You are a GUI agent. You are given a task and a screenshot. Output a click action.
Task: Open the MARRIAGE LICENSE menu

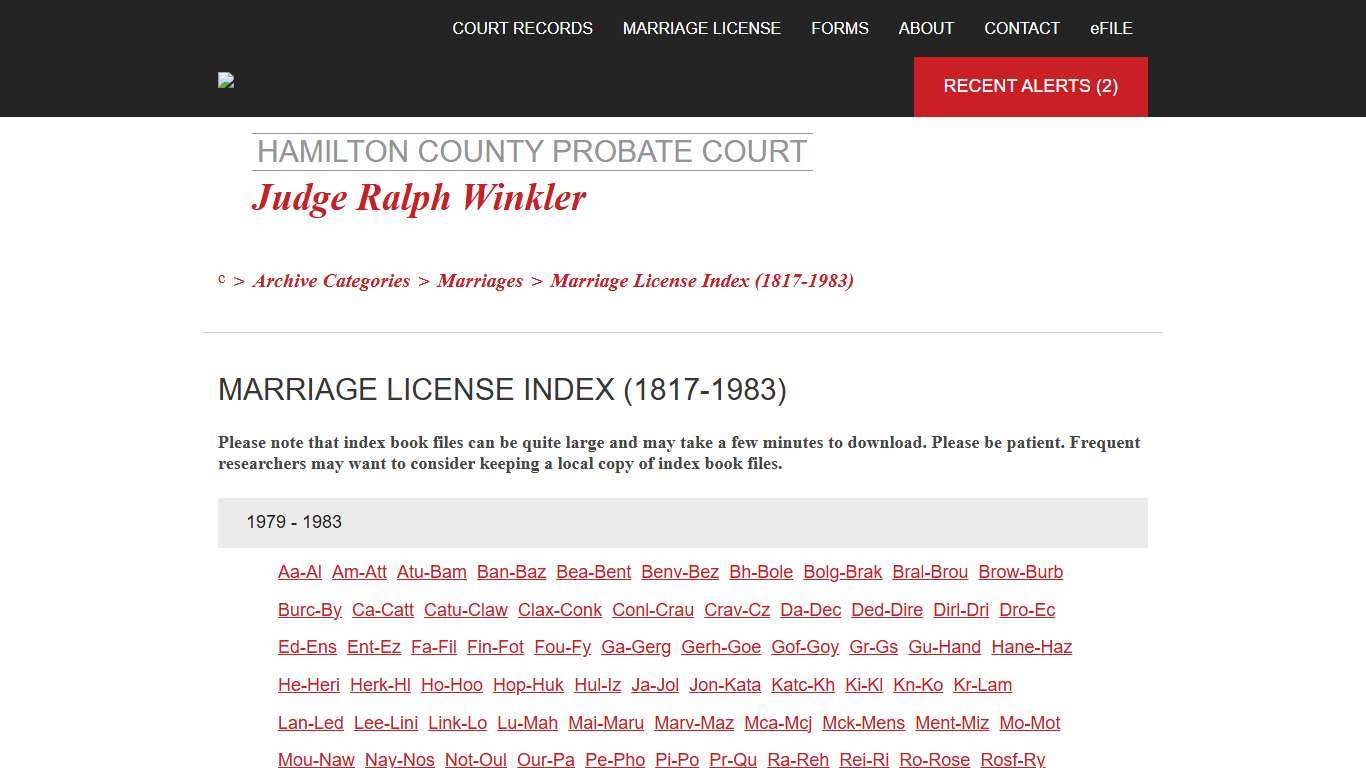point(701,28)
